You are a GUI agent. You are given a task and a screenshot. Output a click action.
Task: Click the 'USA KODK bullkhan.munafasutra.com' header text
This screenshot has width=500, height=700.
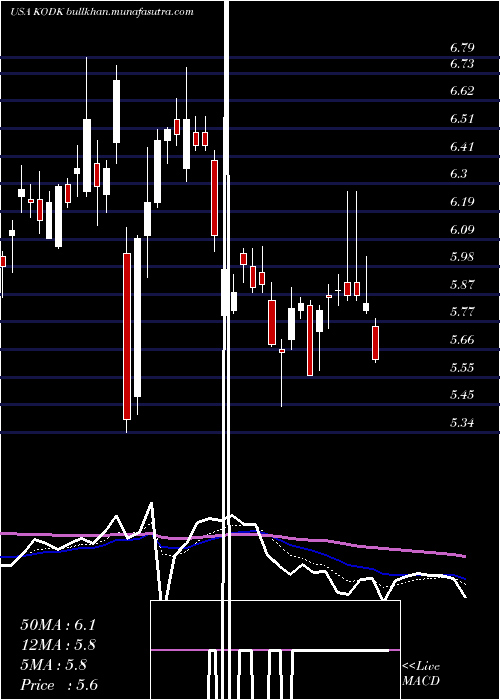[102, 12]
